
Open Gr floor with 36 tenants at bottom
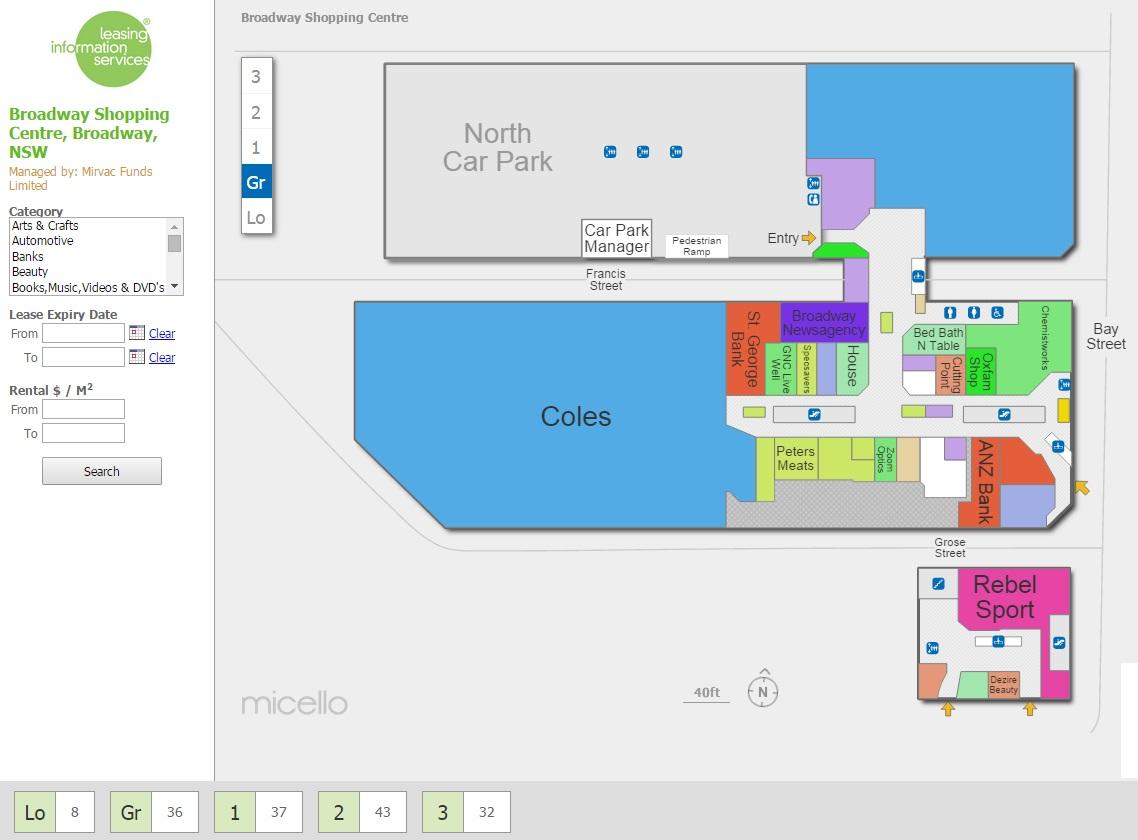pyautogui.click(x=154, y=812)
